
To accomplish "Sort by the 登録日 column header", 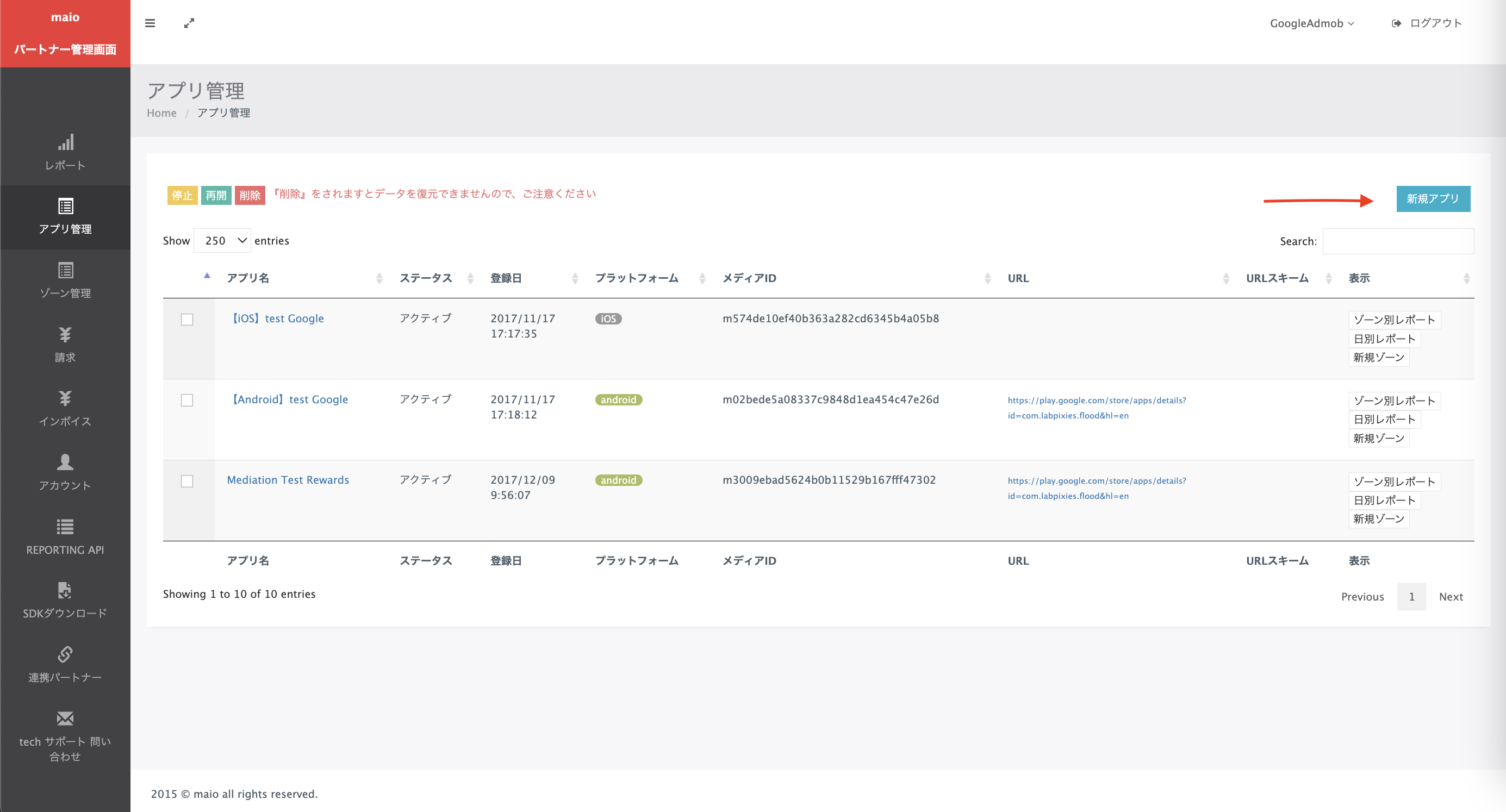I will (506, 278).
